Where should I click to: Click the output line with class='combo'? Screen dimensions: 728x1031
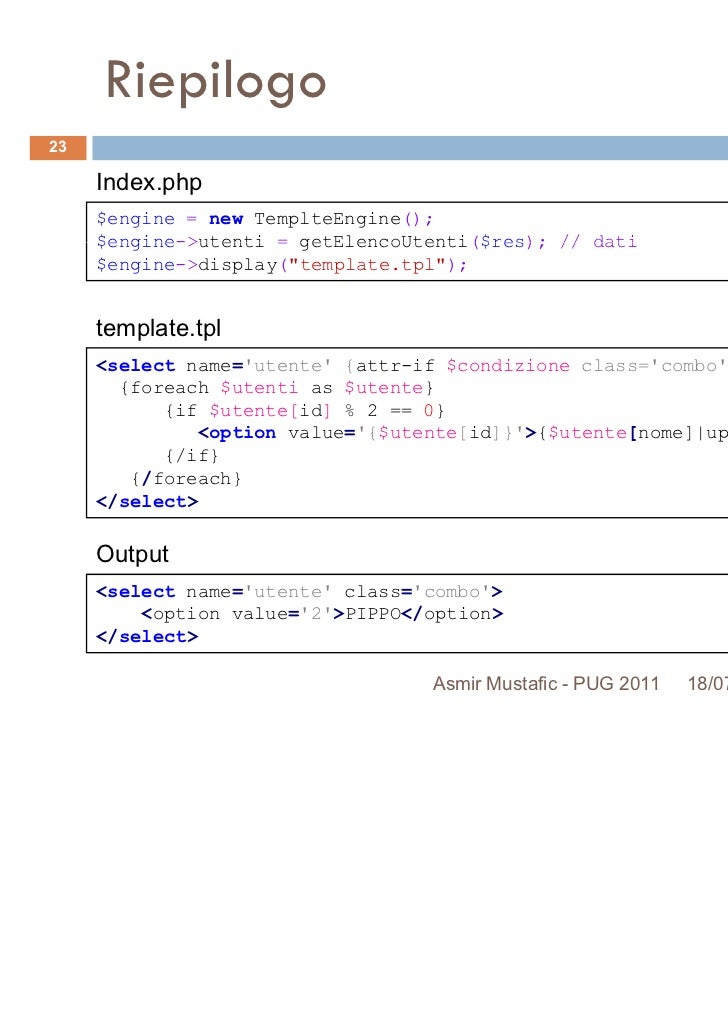click(299, 592)
